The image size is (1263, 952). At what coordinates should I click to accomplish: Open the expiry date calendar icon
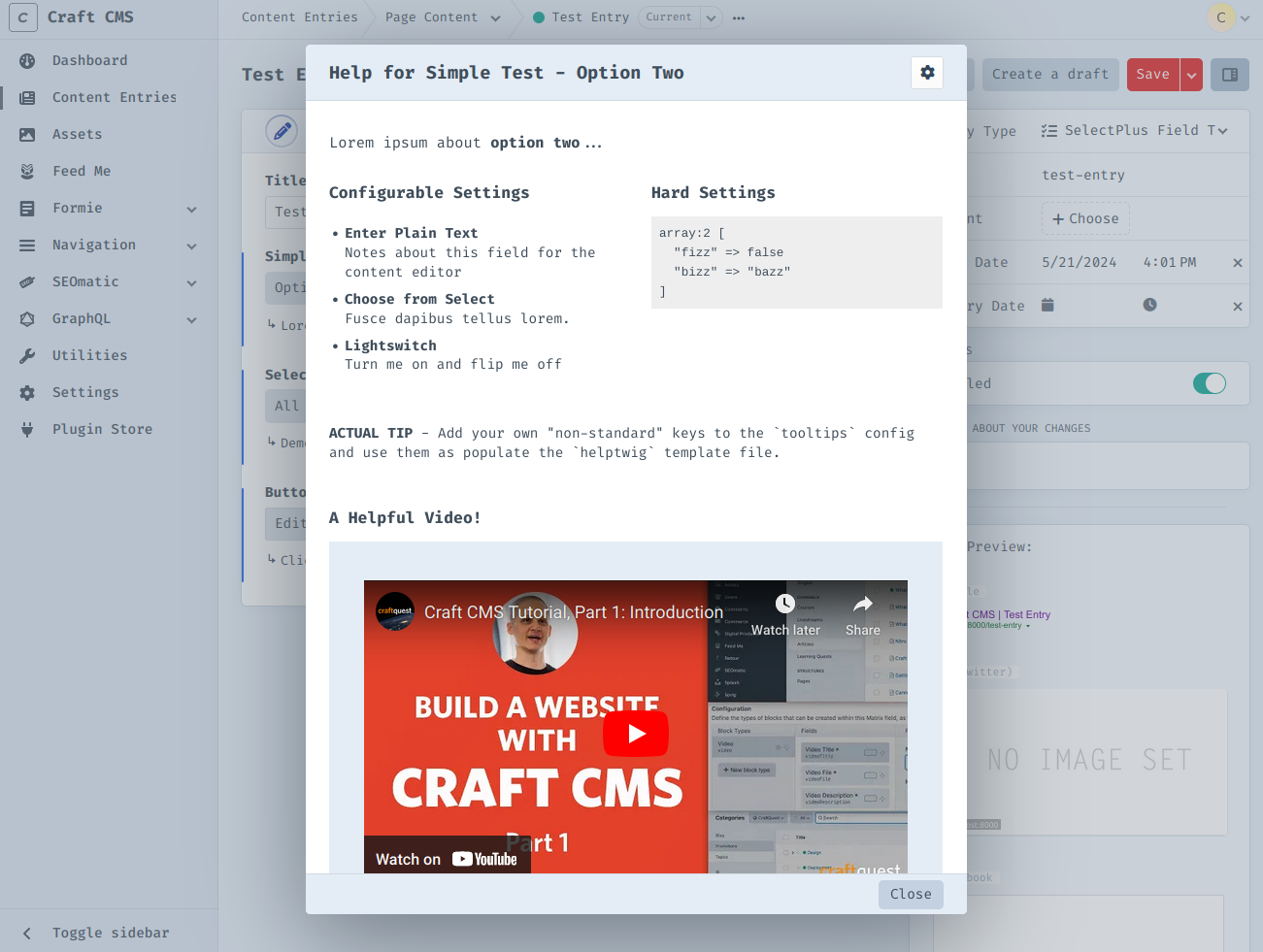[x=1047, y=305]
